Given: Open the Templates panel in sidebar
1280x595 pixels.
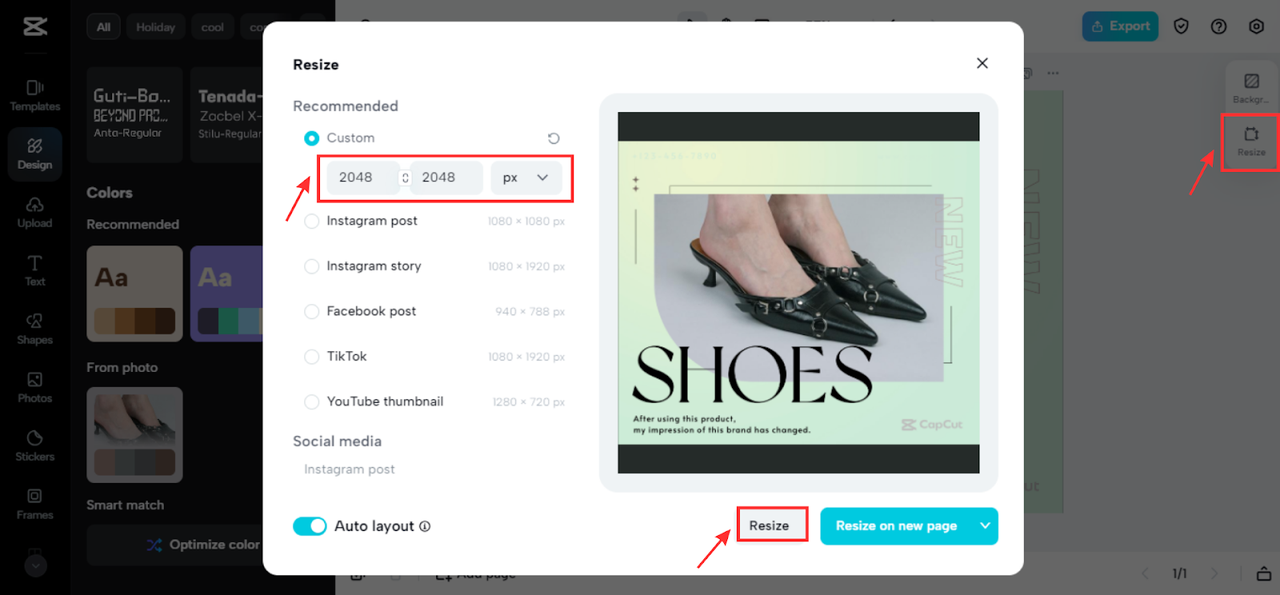Looking at the screenshot, I should pyautogui.click(x=35, y=96).
